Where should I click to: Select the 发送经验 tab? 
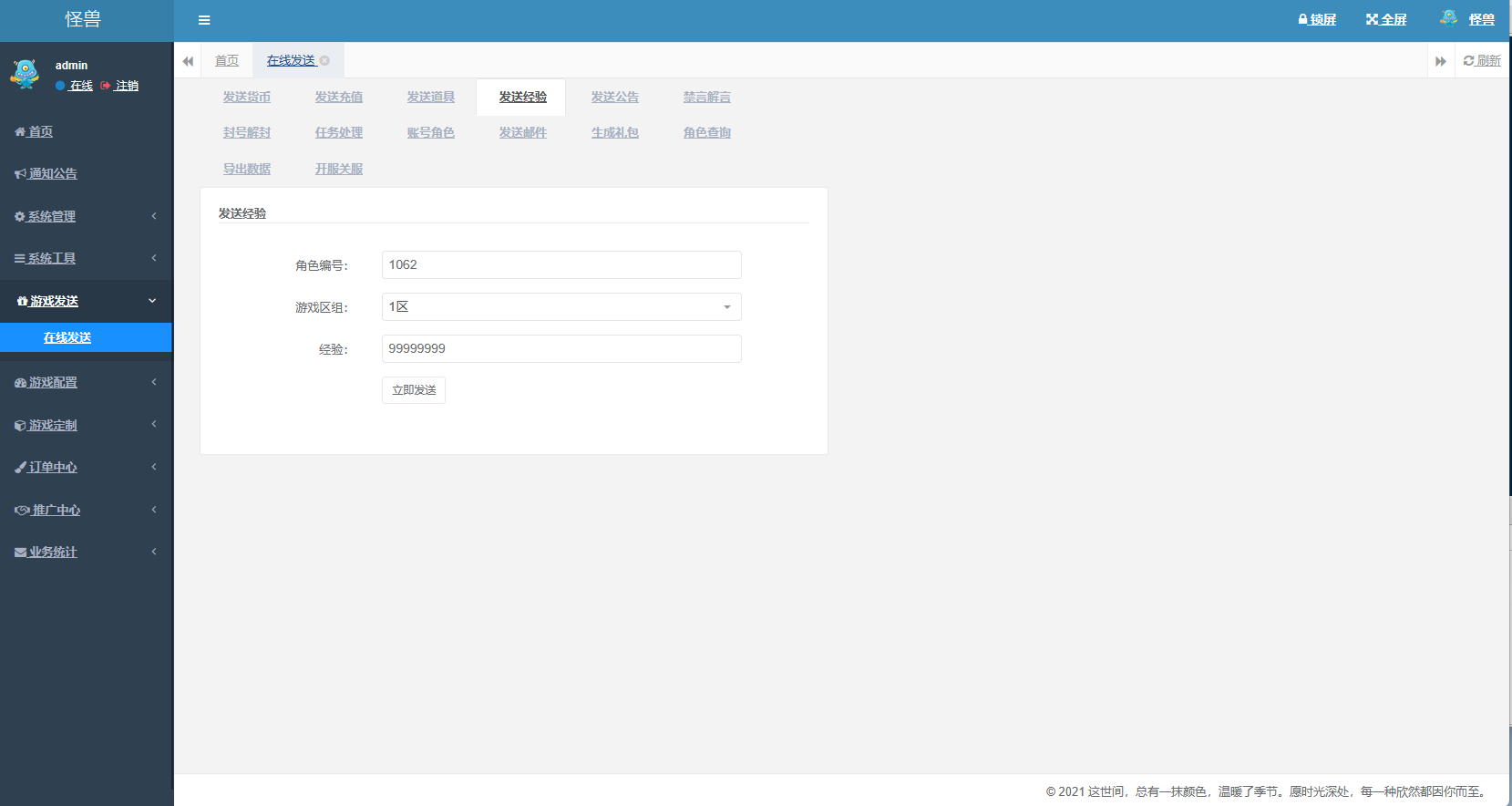point(523,98)
